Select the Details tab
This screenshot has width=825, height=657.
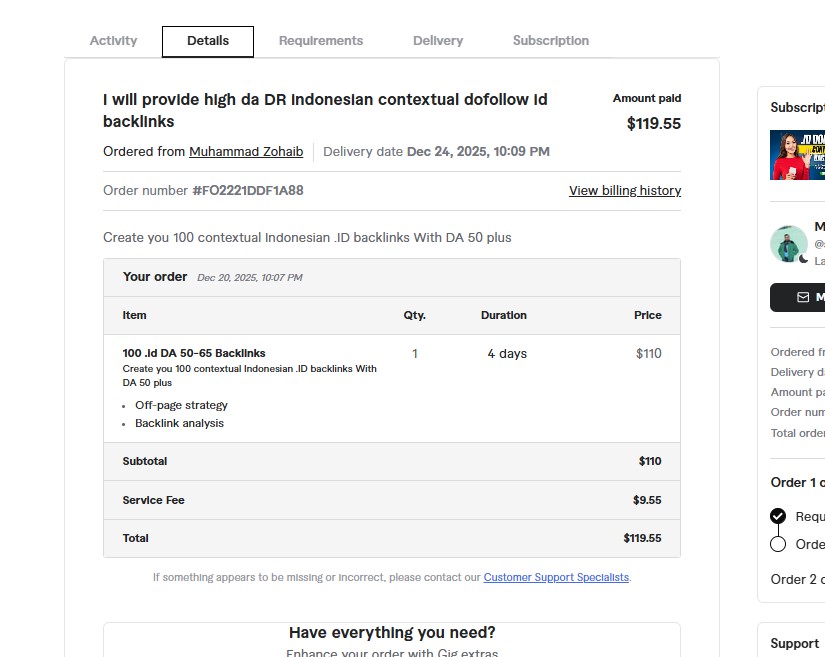[x=208, y=41]
